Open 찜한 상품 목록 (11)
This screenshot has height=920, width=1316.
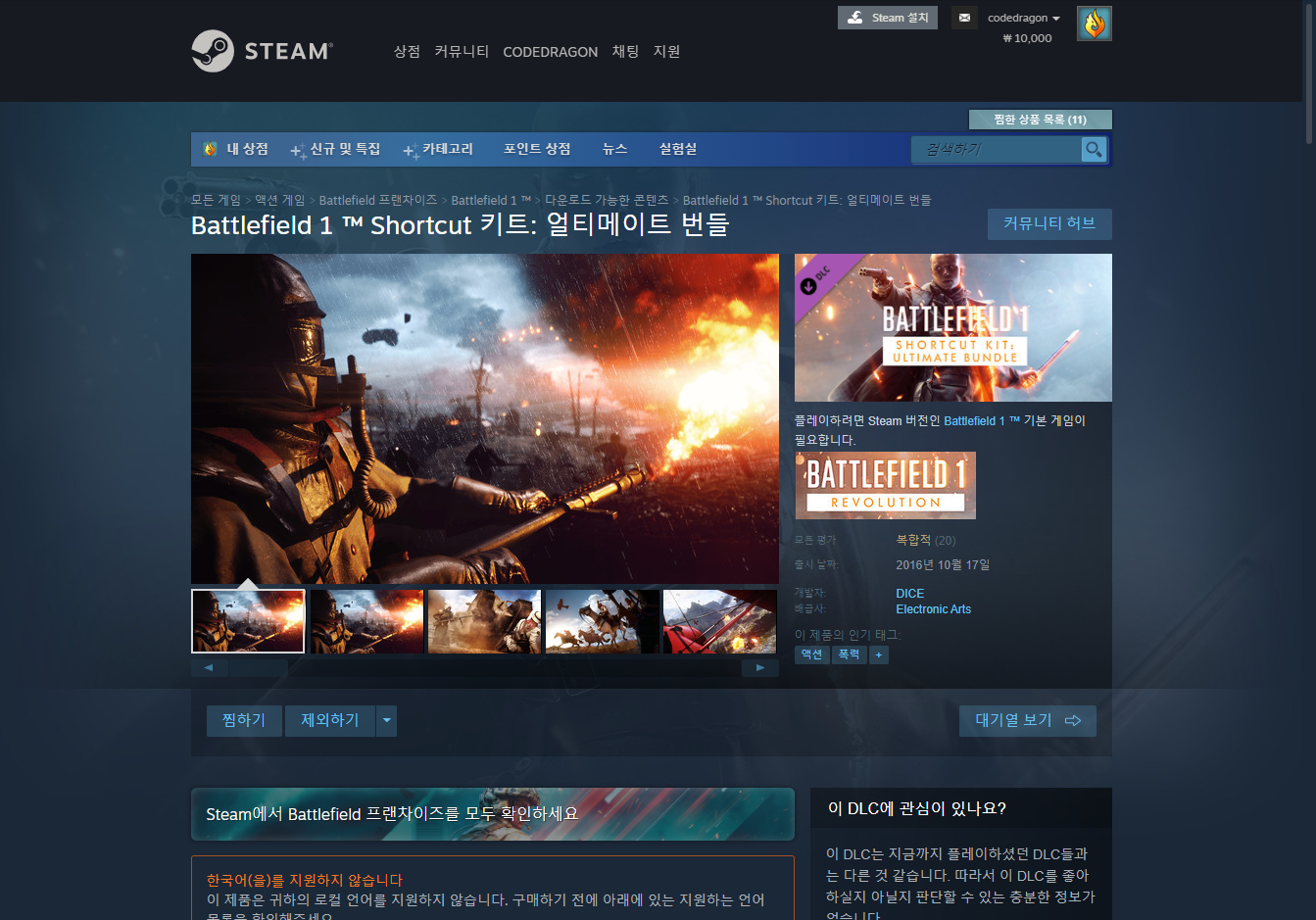pyautogui.click(x=1040, y=120)
